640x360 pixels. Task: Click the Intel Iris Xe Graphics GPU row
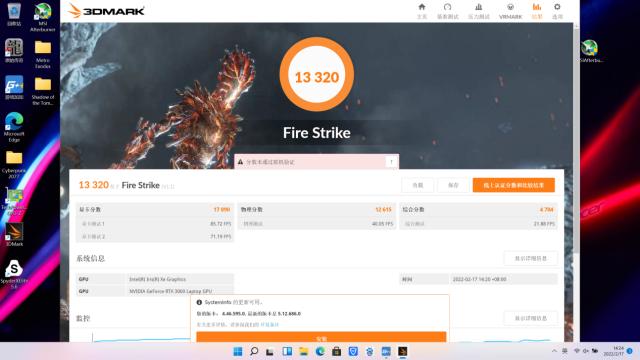click(155, 279)
